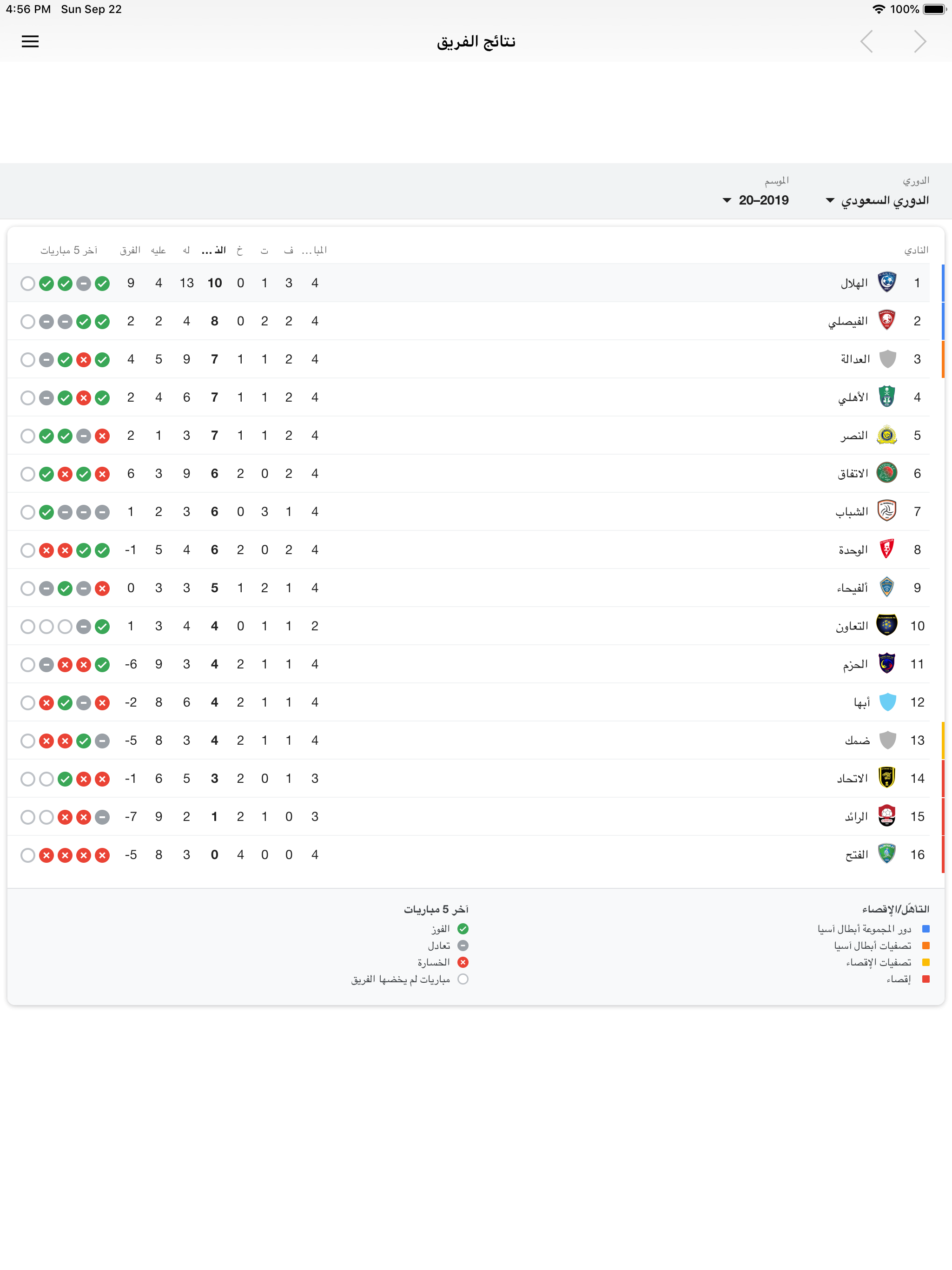
Task: Select team name النصر
Action: point(854,436)
